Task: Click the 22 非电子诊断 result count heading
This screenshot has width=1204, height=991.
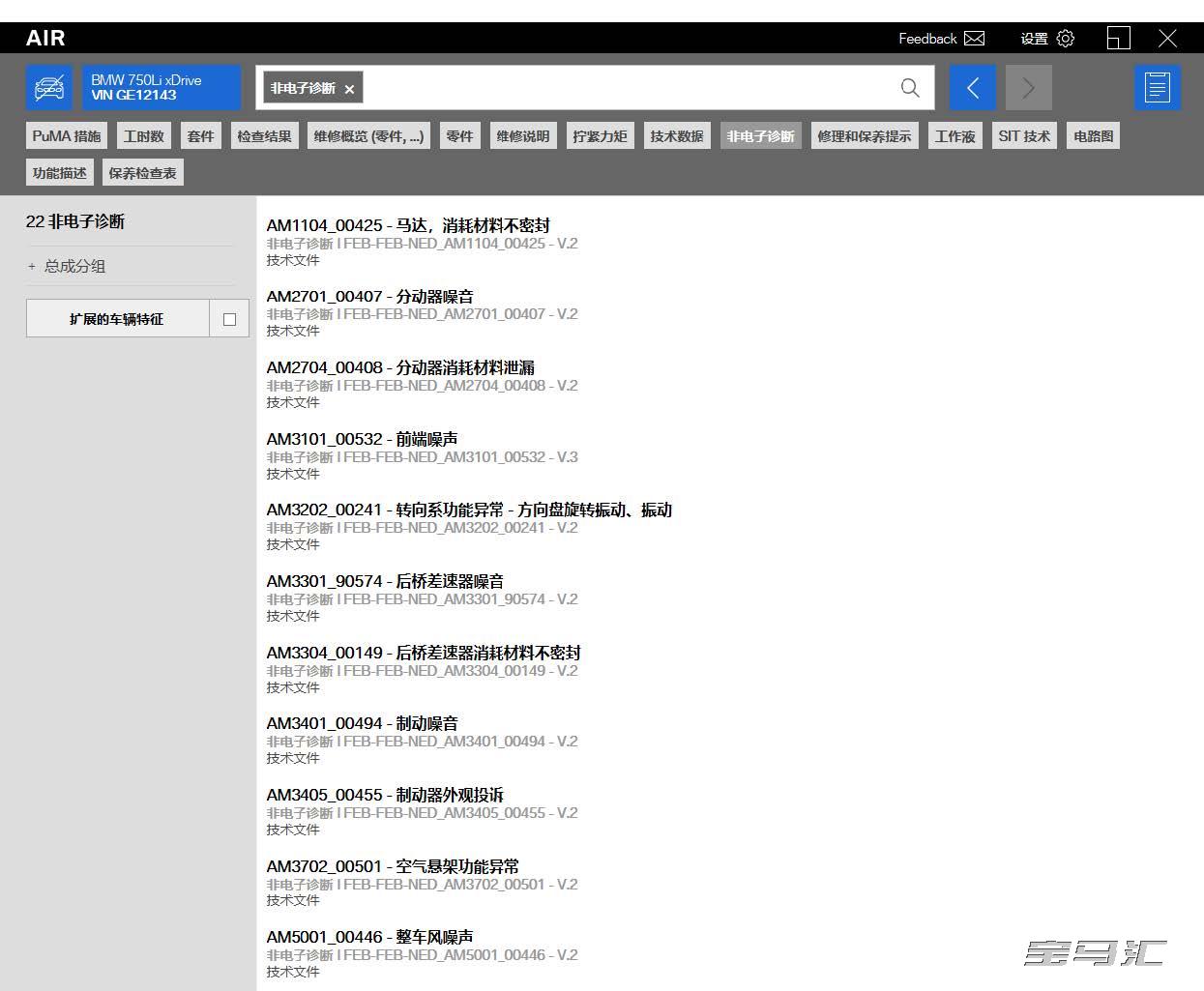Action: (75, 221)
